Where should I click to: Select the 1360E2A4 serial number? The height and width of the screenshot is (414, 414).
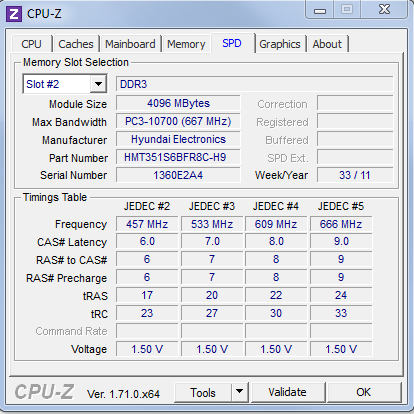(x=178, y=175)
